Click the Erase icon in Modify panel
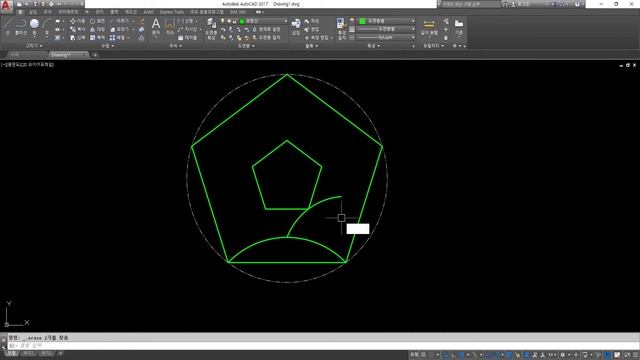 pos(141,21)
